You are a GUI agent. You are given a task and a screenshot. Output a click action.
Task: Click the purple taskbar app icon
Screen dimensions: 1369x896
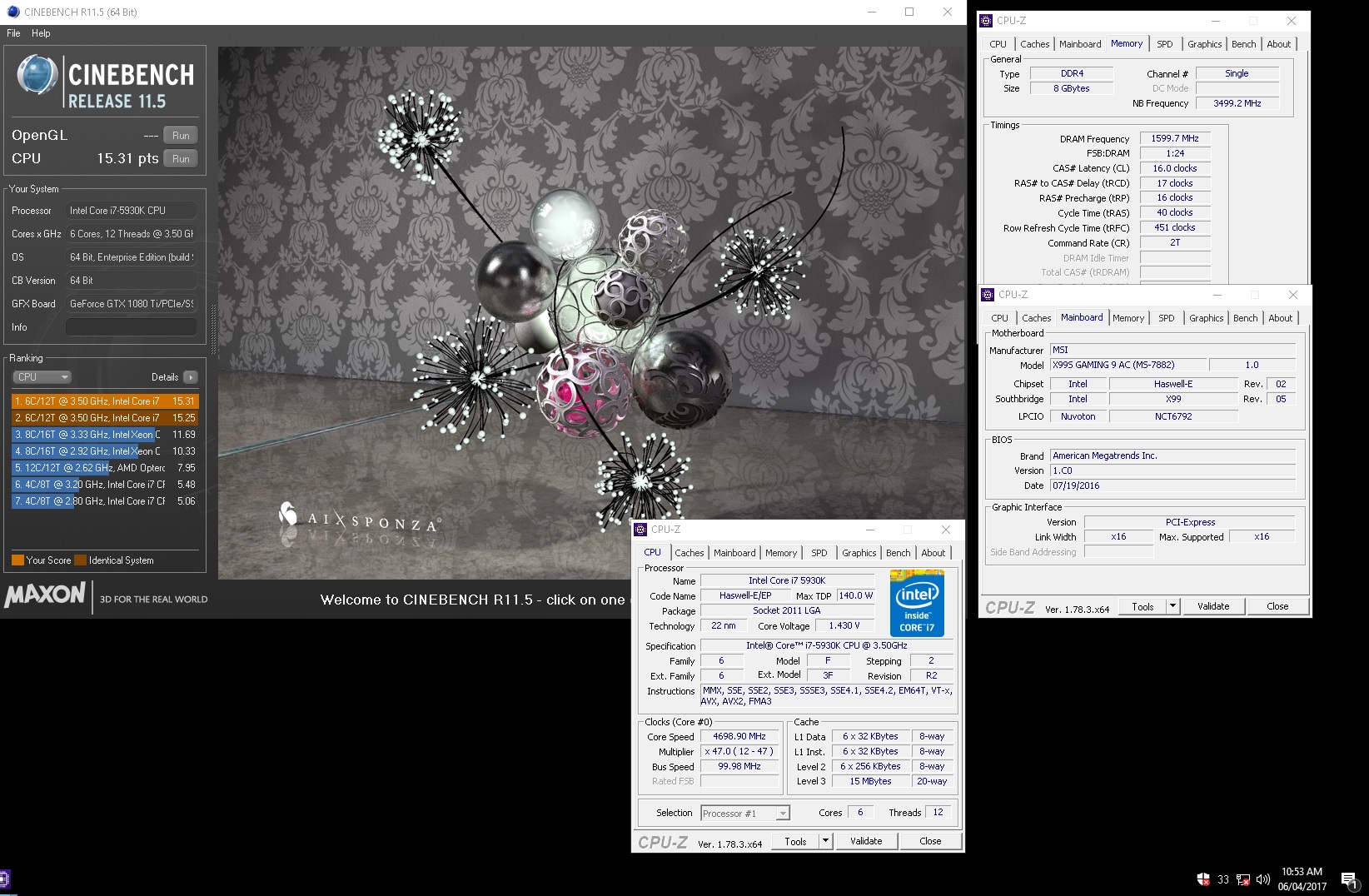(x=4, y=879)
